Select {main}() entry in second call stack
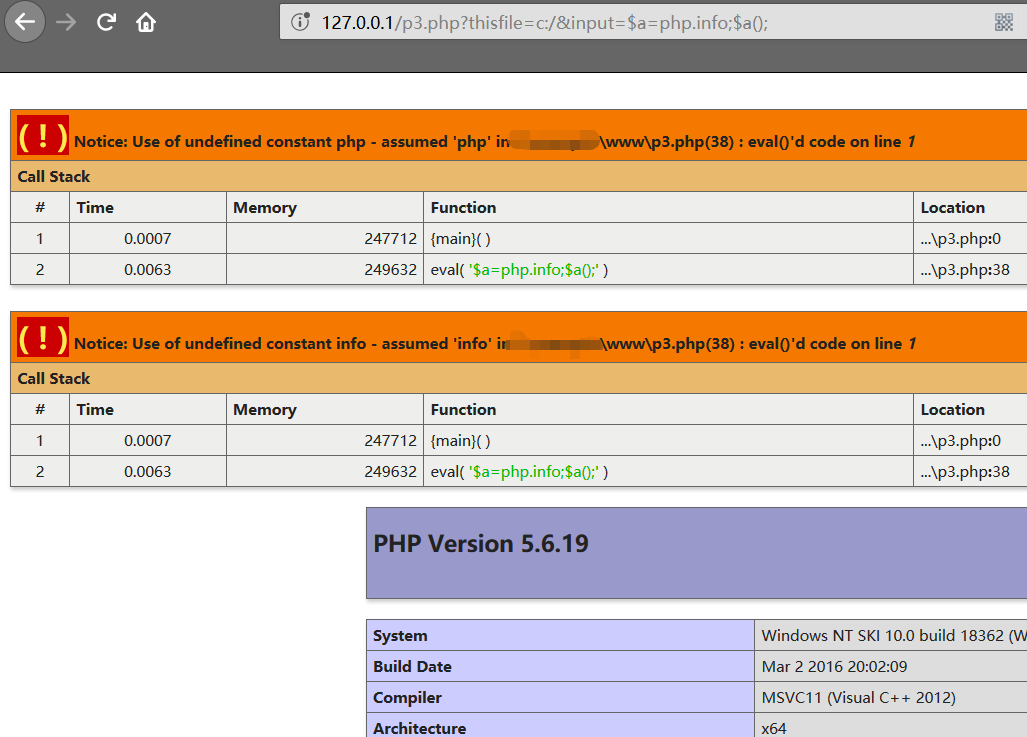 point(460,441)
